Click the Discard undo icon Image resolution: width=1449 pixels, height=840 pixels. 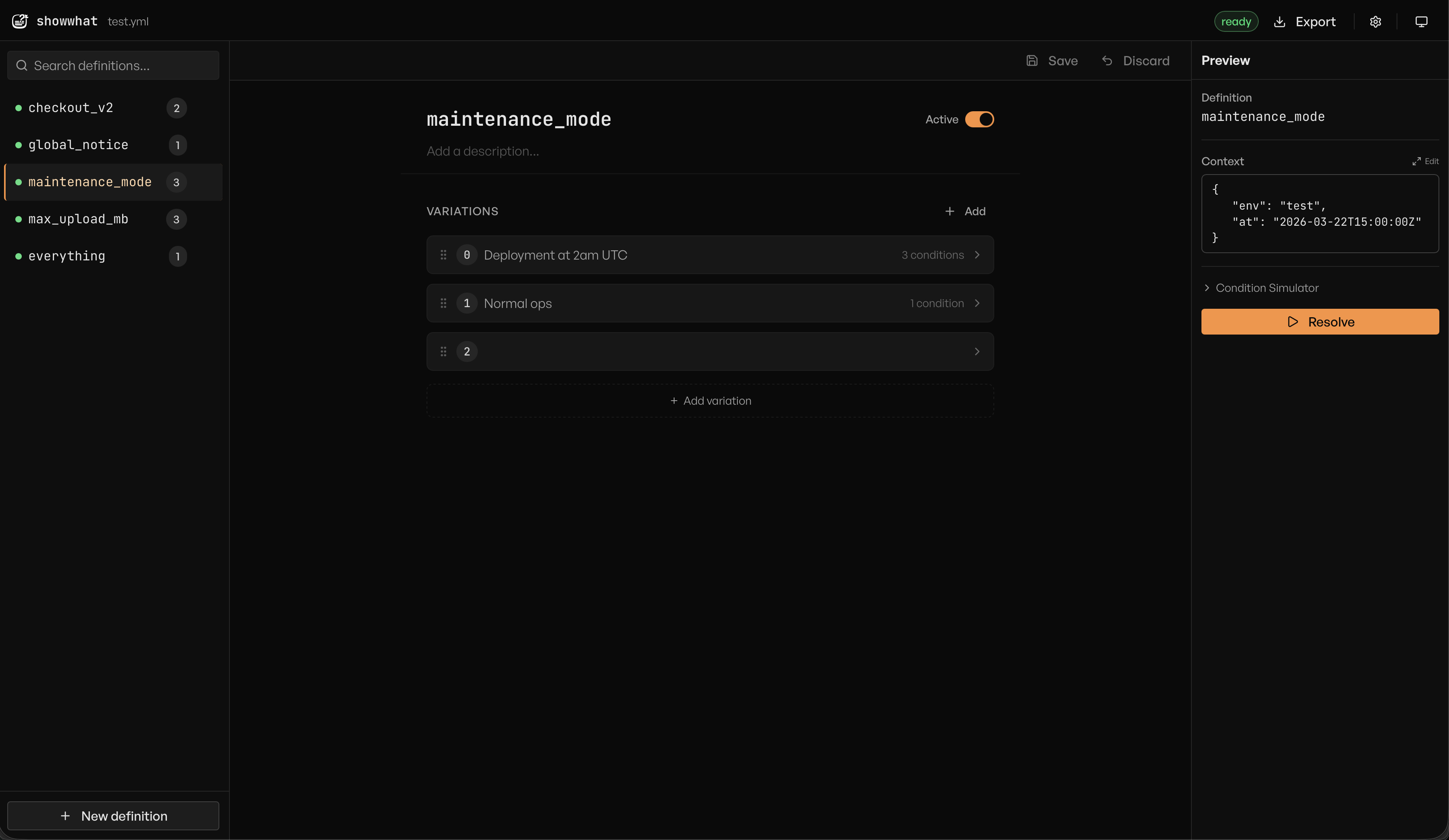[x=1107, y=60]
